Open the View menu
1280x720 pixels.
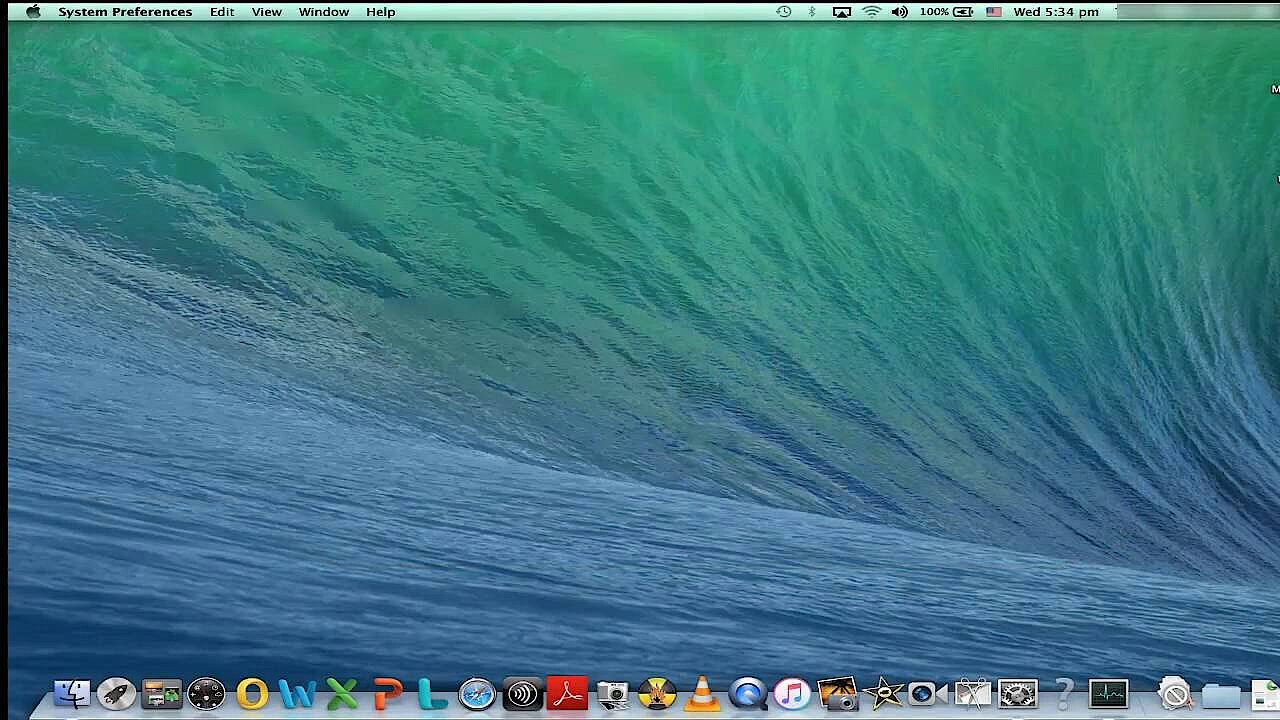pyautogui.click(x=266, y=12)
